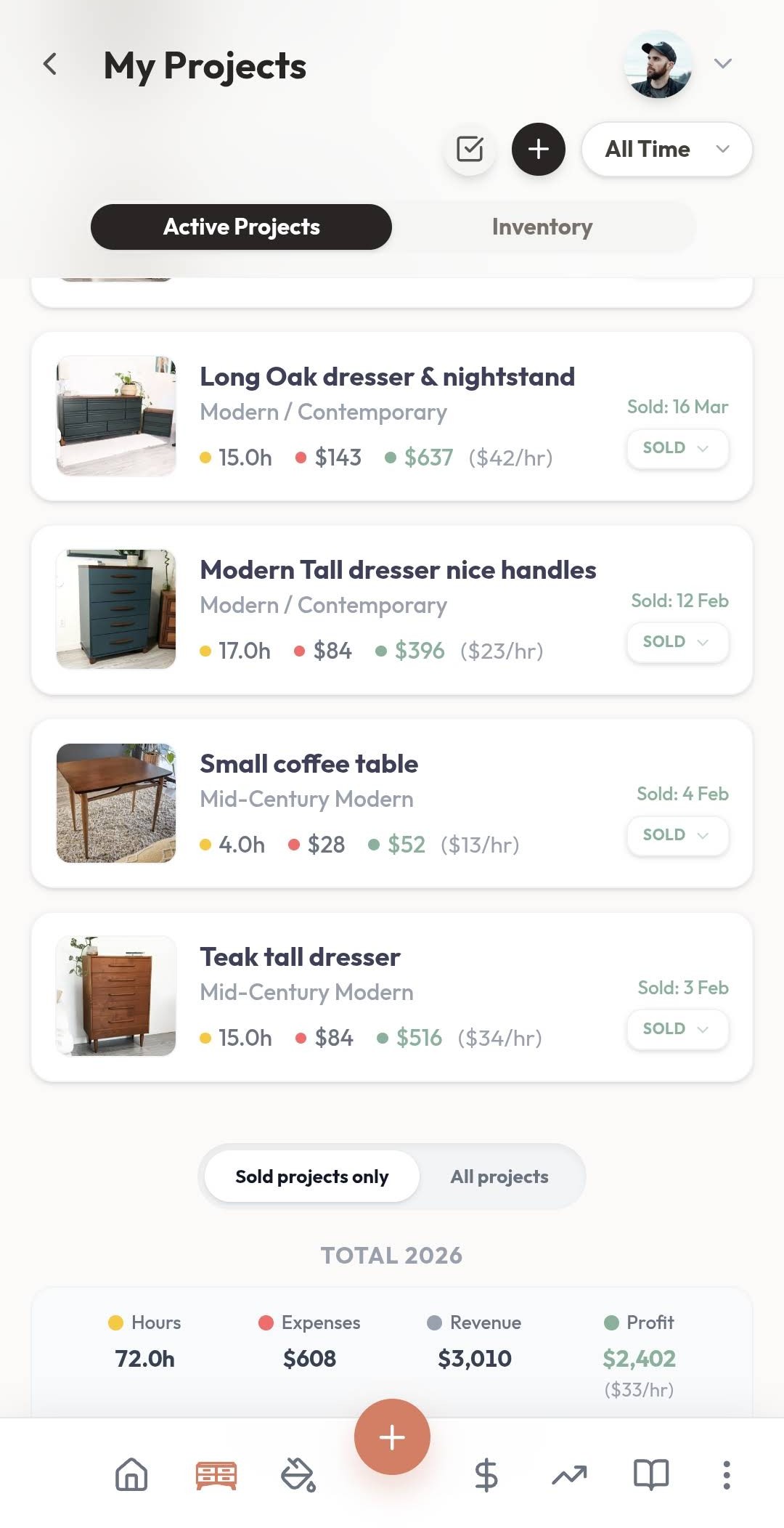The width and height of the screenshot is (784, 1528).
Task: Open the dollar sign finances icon
Action: tap(486, 1475)
